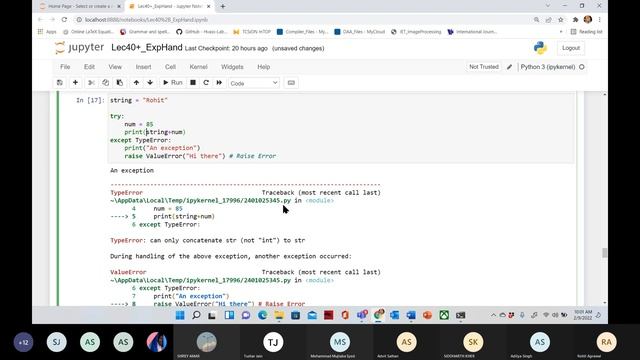Open the Help menu
The height and width of the screenshot is (360, 640).
[264, 67]
